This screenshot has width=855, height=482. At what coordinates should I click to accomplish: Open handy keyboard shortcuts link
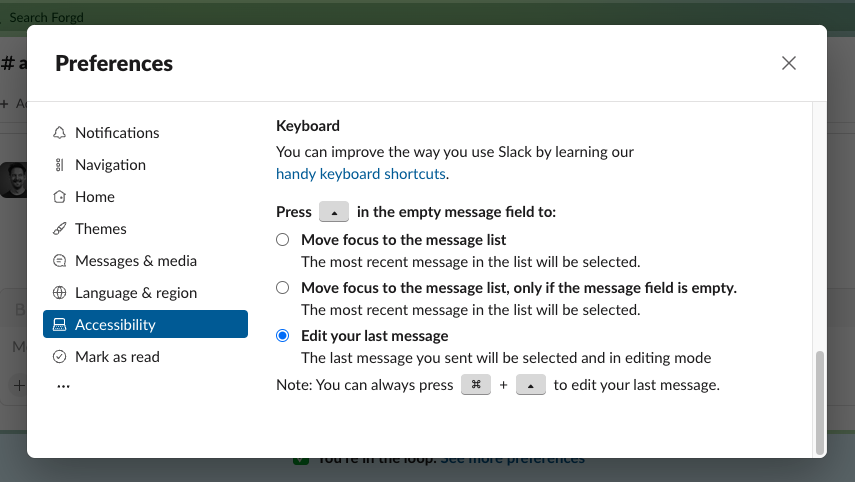pos(361,174)
